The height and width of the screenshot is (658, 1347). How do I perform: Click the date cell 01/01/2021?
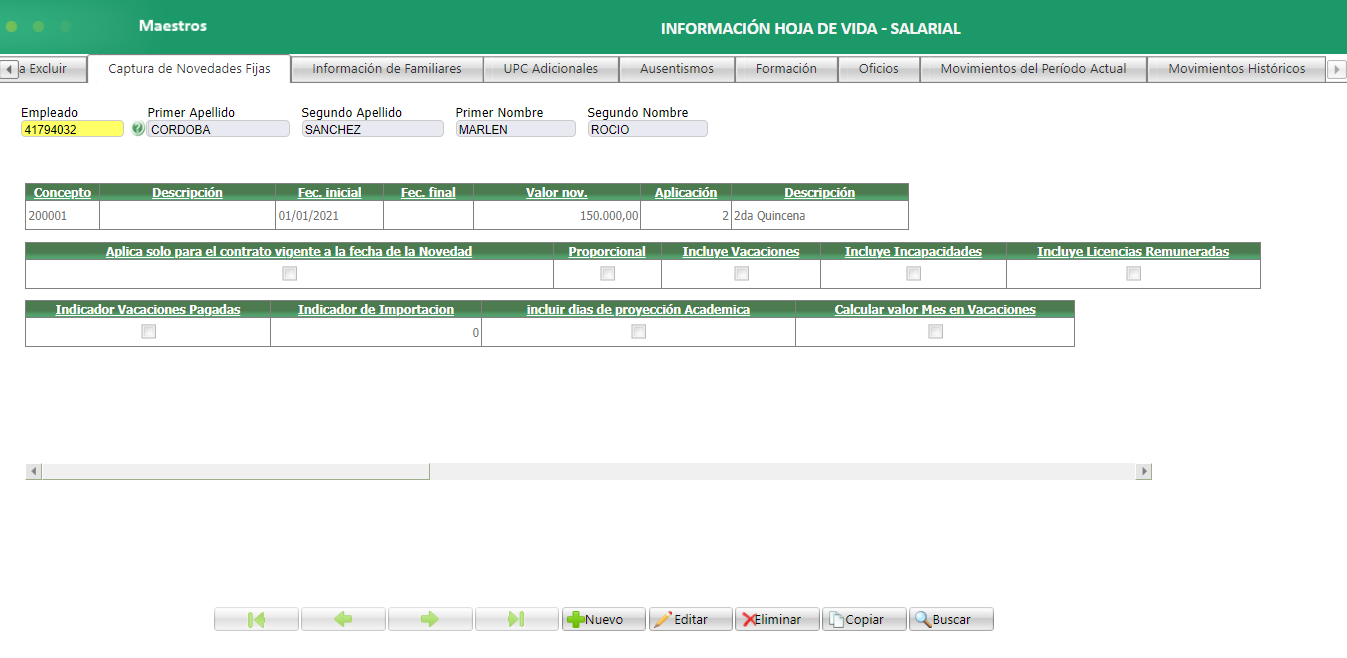coord(329,215)
